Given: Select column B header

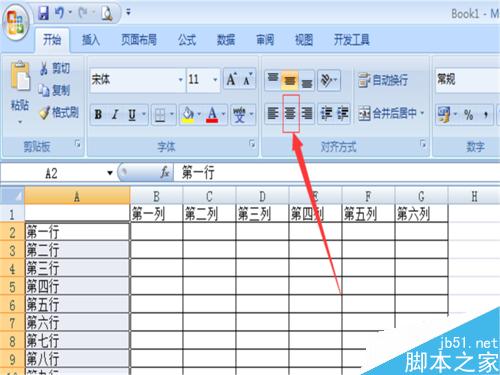Looking at the screenshot, I should [x=156, y=196].
